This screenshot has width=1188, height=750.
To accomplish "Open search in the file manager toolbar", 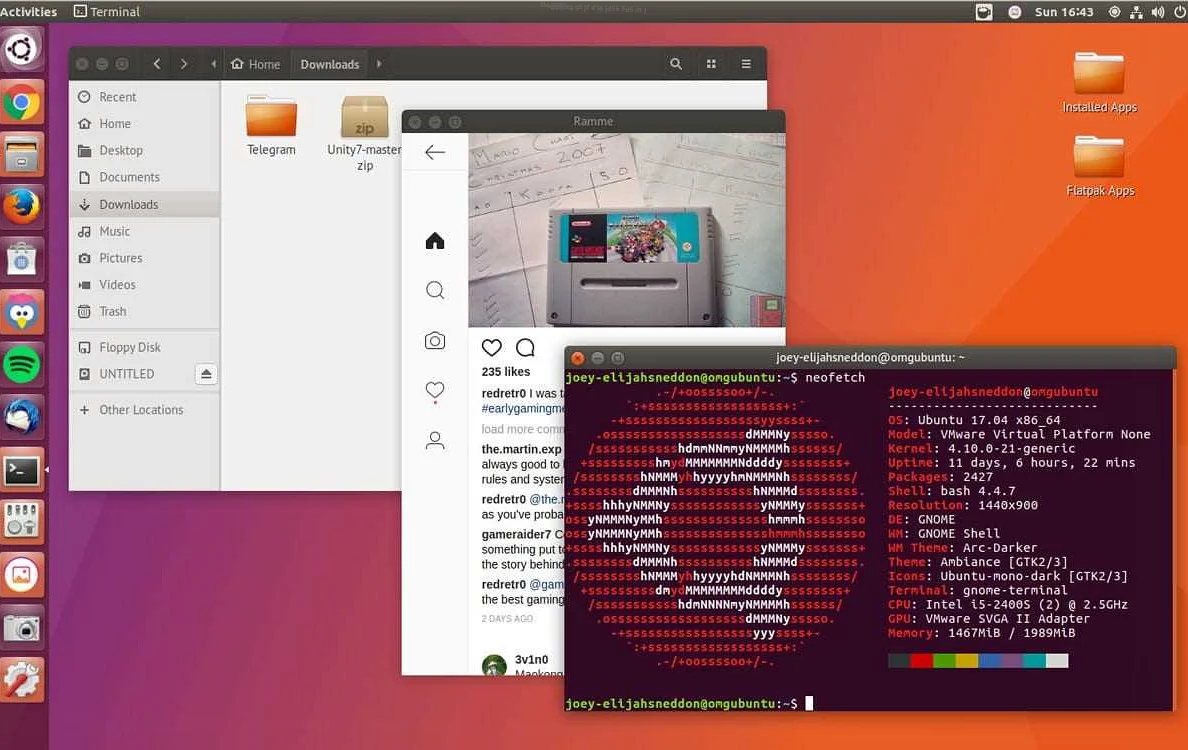I will point(675,63).
